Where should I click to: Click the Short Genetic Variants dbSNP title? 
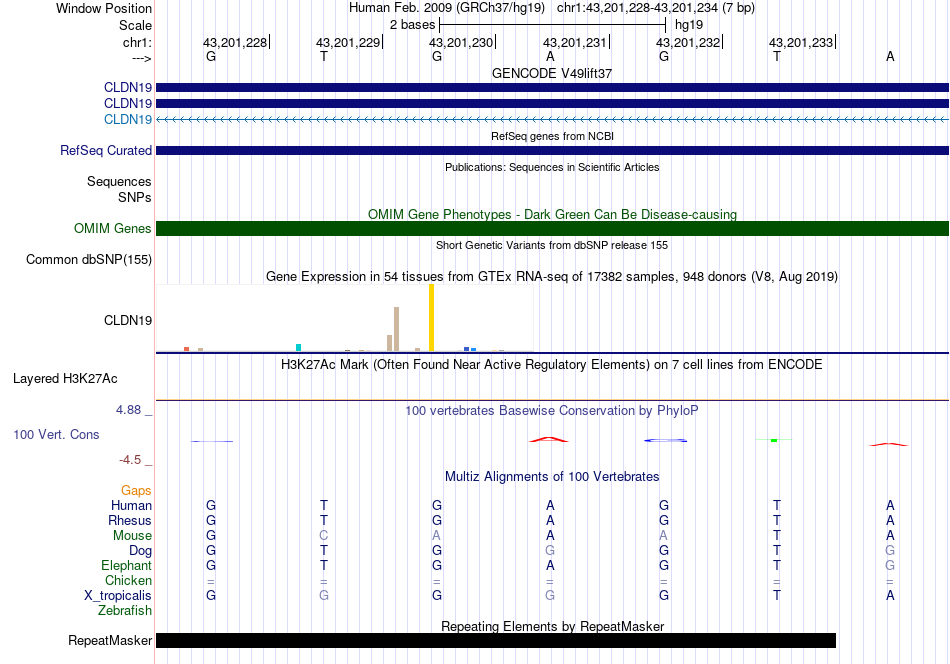[x=552, y=245]
